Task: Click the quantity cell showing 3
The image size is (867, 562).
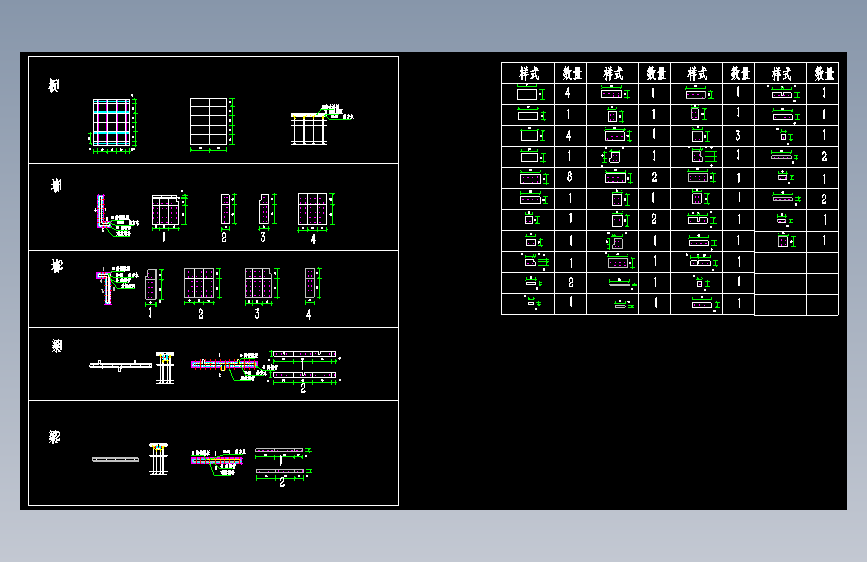Action: point(738,136)
